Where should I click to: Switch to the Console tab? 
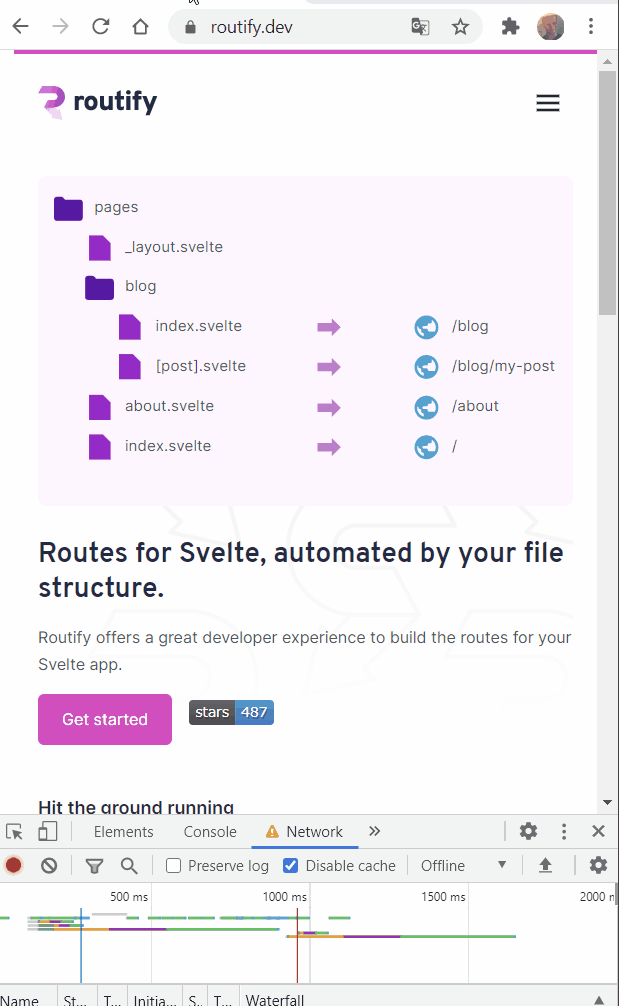(210, 832)
